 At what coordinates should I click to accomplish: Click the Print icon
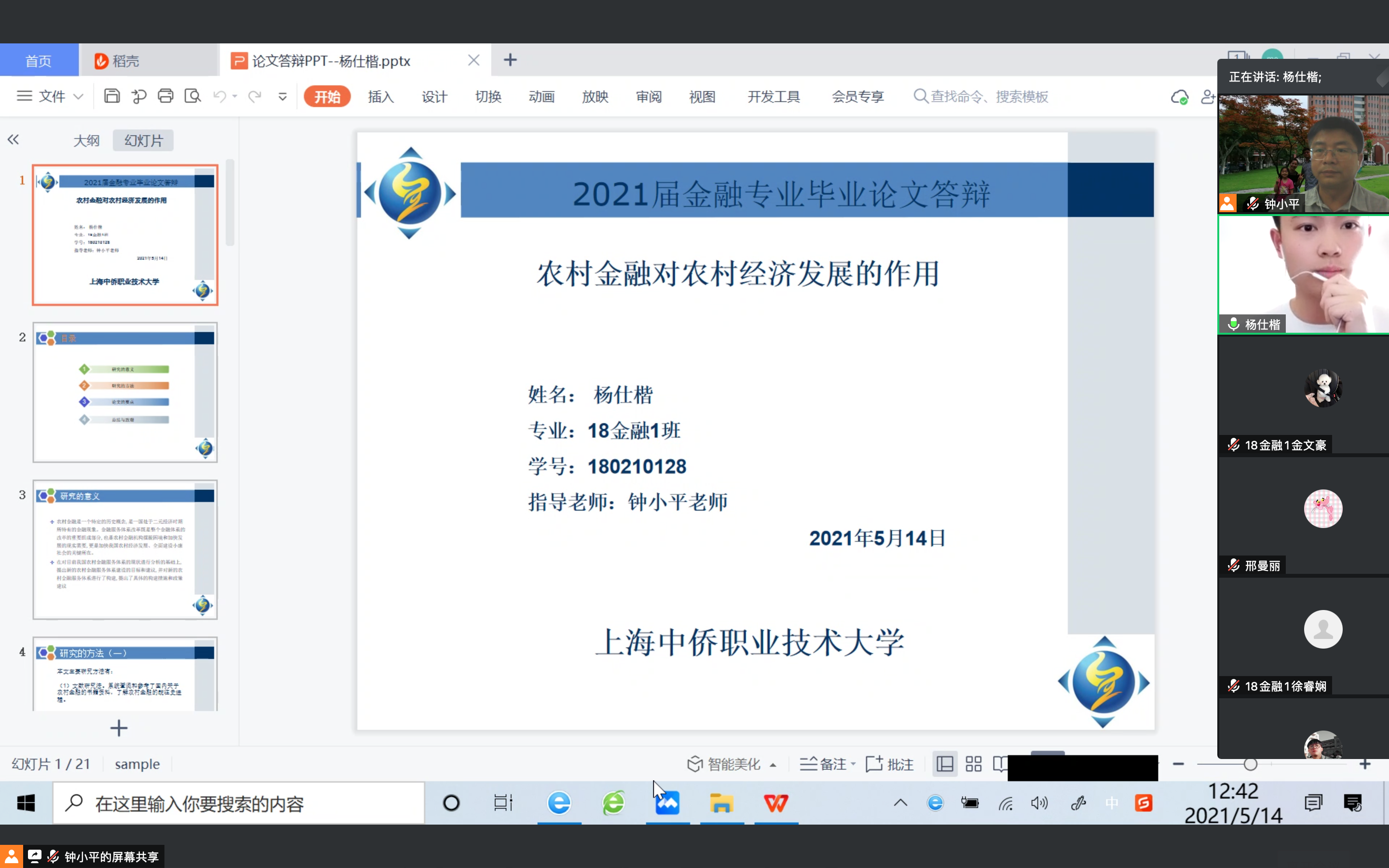pyautogui.click(x=165, y=96)
